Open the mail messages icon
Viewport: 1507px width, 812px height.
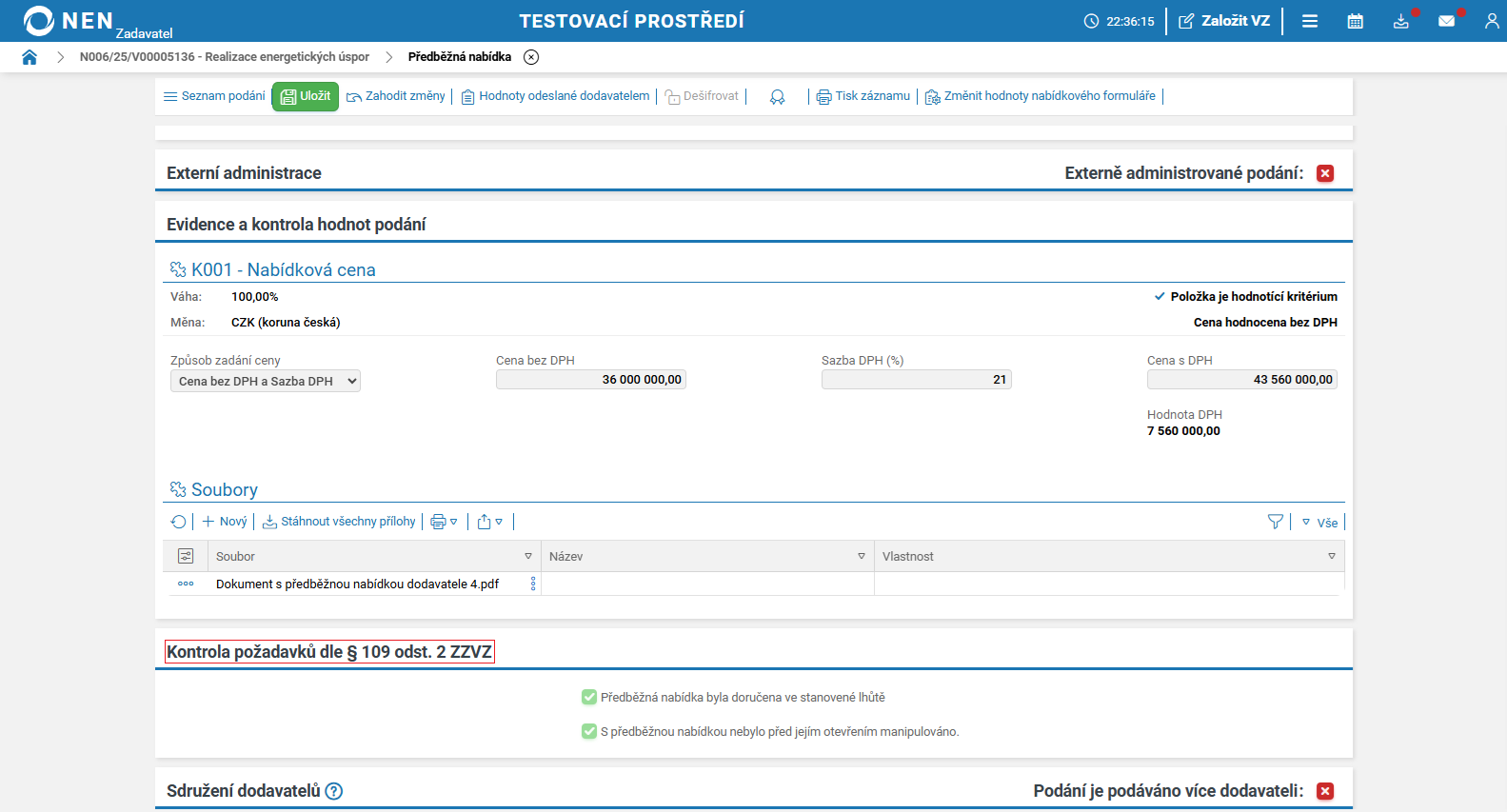coord(1446,21)
